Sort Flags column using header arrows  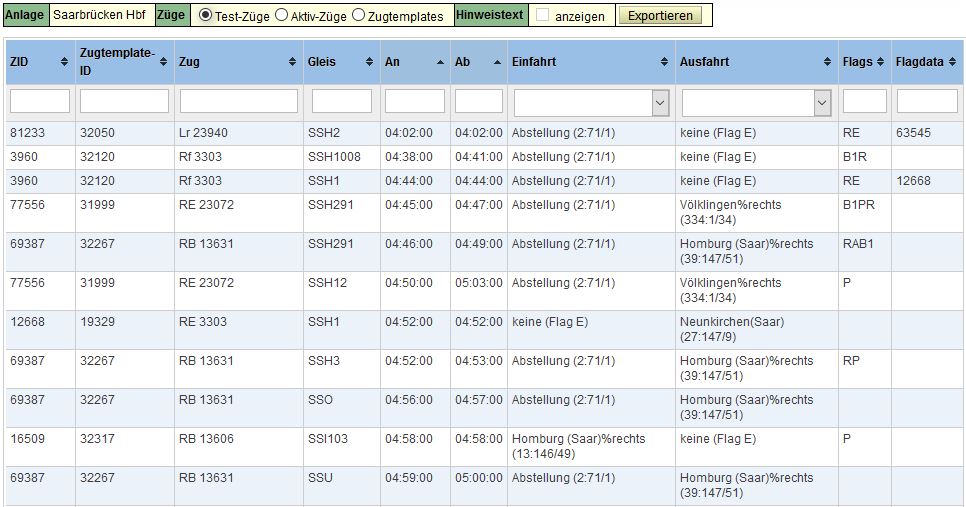pos(881,62)
